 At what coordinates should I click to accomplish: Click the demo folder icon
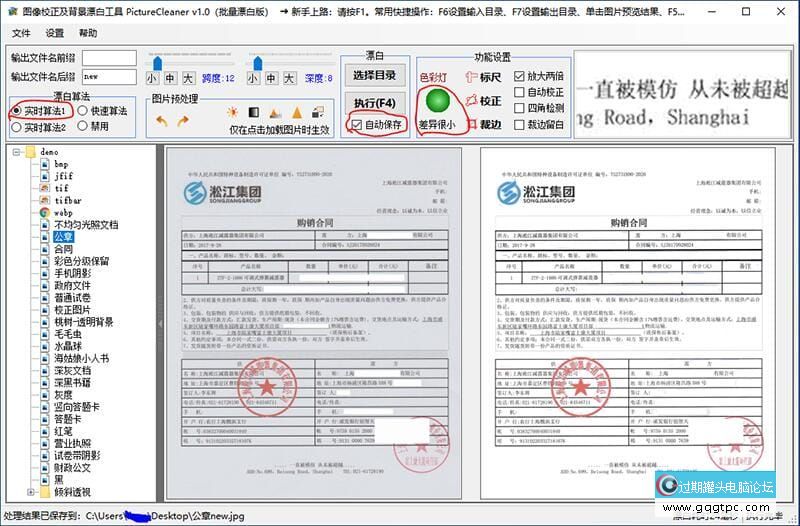(x=31, y=152)
